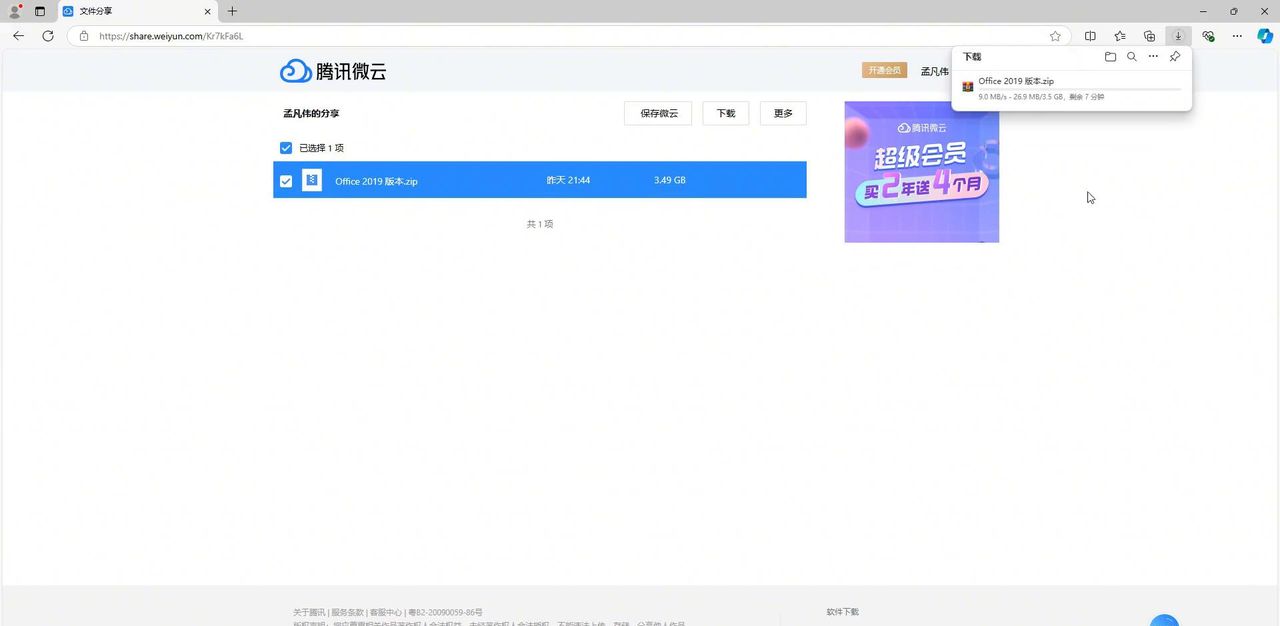
Task: Open the 客服中心 footer link
Action: tap(385, 612)
